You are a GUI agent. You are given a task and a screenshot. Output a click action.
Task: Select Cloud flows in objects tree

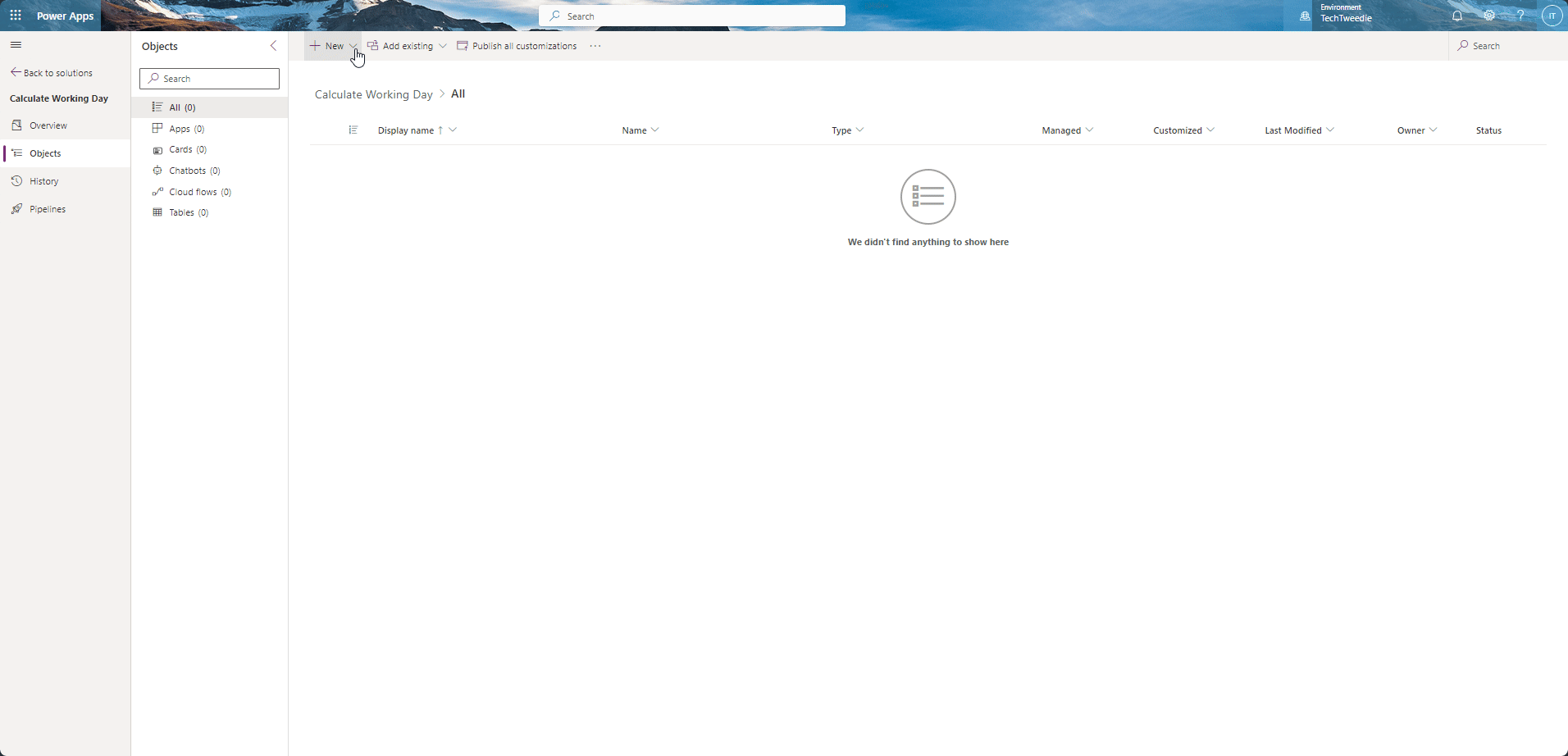pos(193,192)
